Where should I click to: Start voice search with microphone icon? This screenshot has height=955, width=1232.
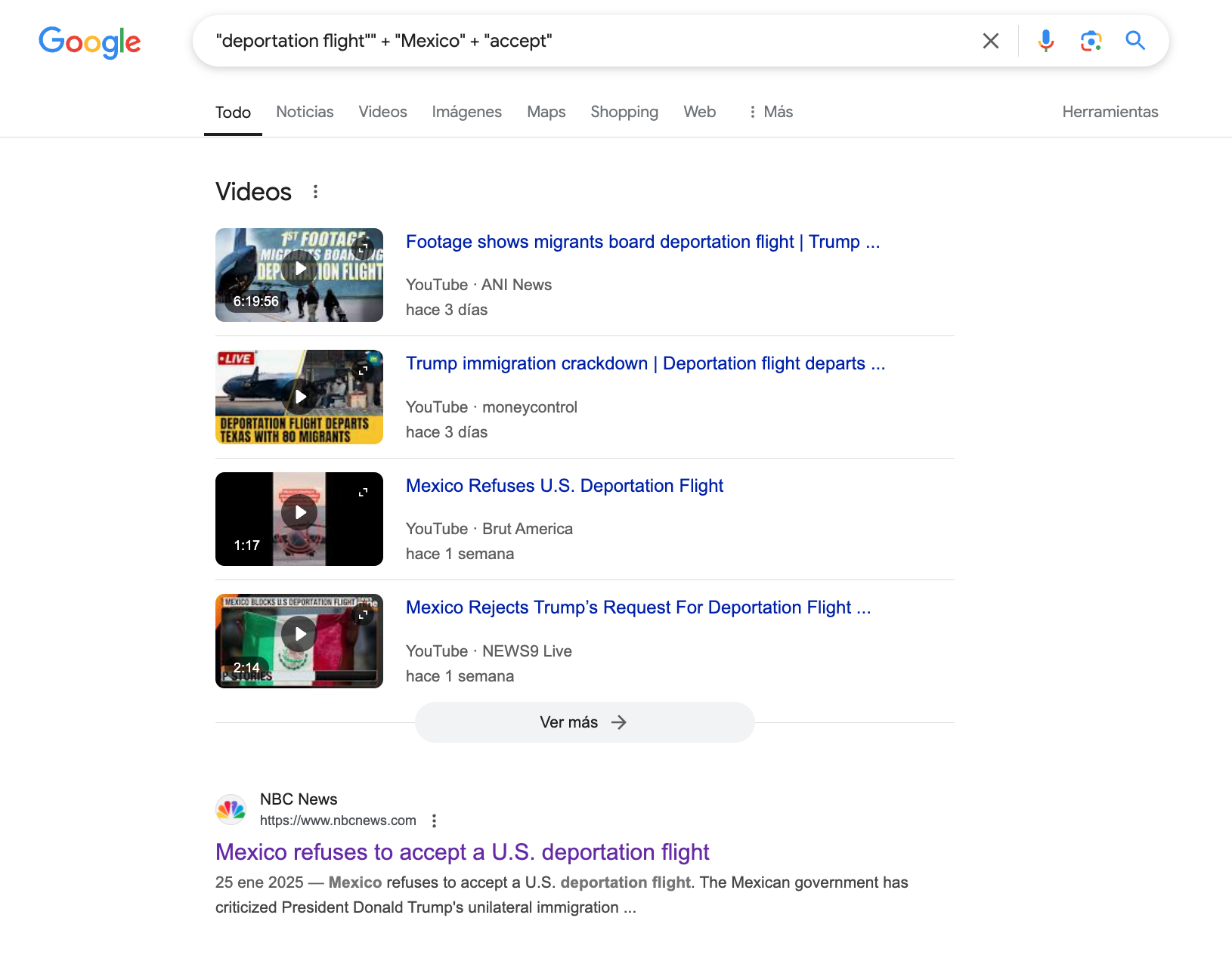[1045, 41]
